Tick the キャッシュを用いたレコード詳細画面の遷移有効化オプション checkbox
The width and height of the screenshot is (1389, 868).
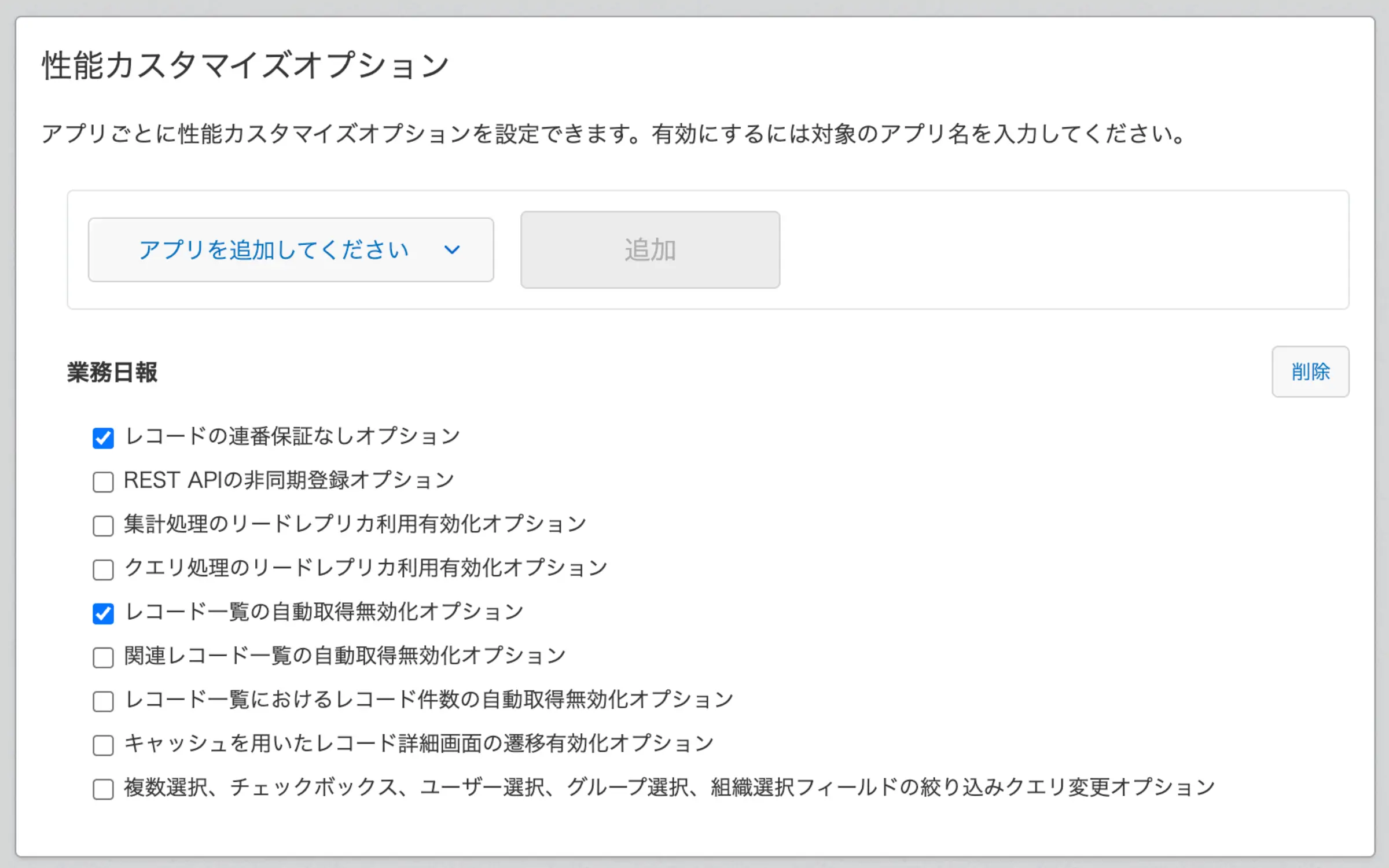click(x=103, y=745)
